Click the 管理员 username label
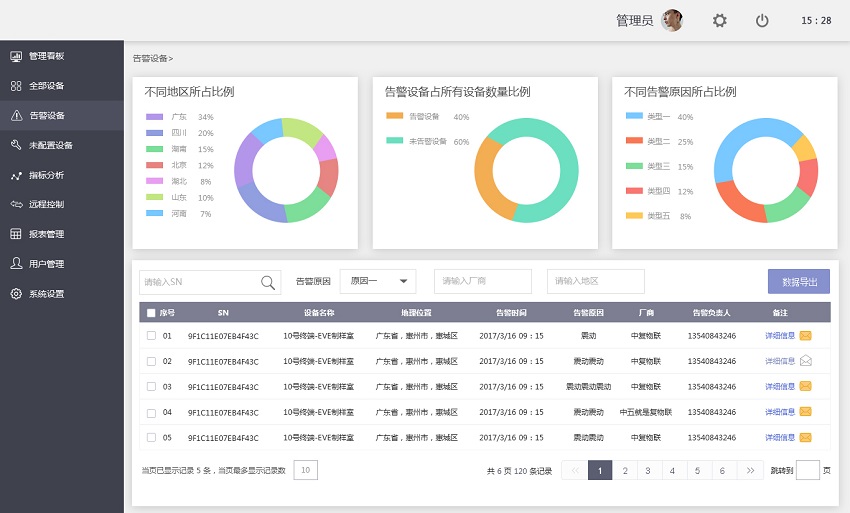This screenshot has height=513, width=850. click(634, 21)
